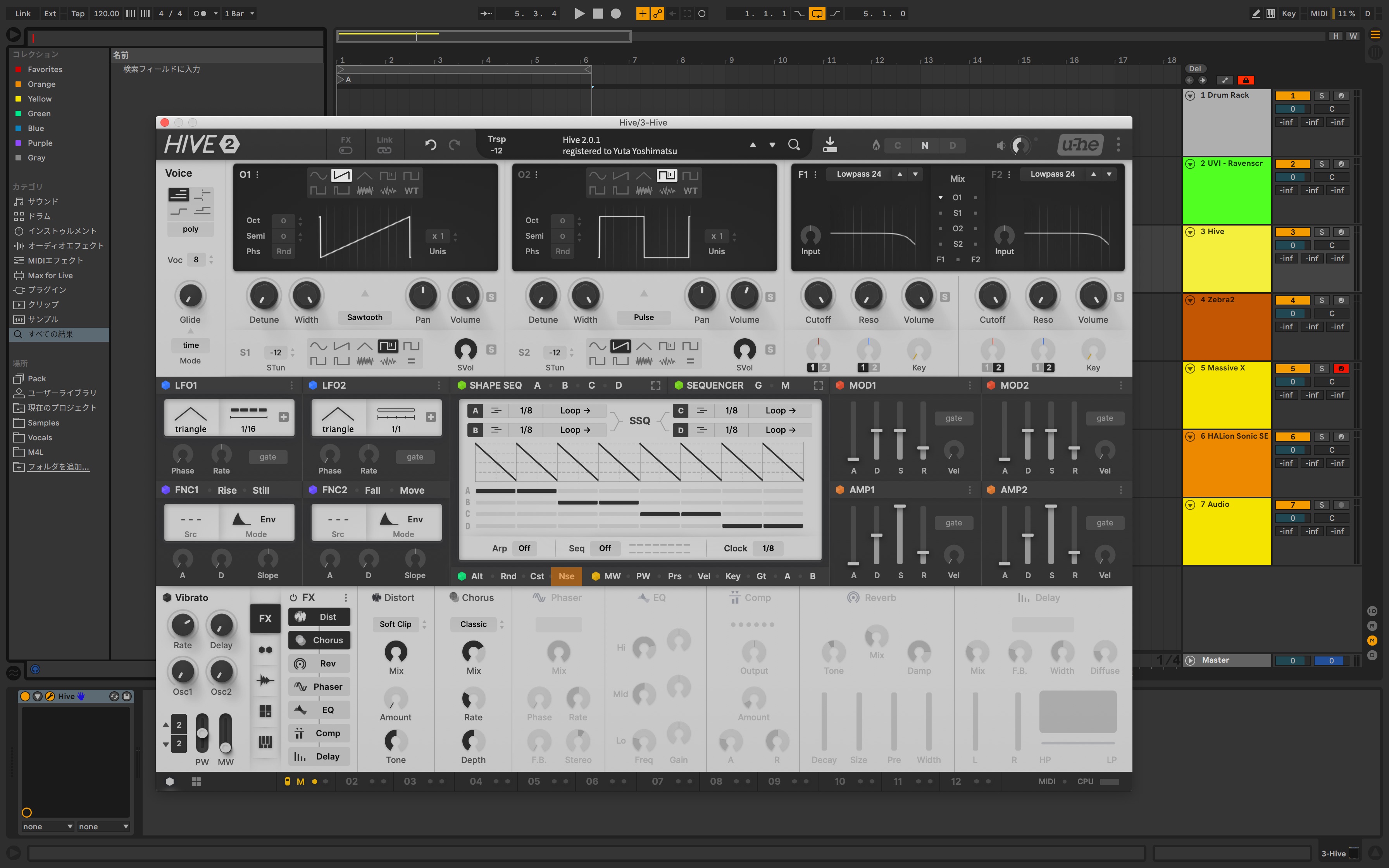Solo the 3 Hive track
1389x868 pixels.
click(x=1321, y=232)
